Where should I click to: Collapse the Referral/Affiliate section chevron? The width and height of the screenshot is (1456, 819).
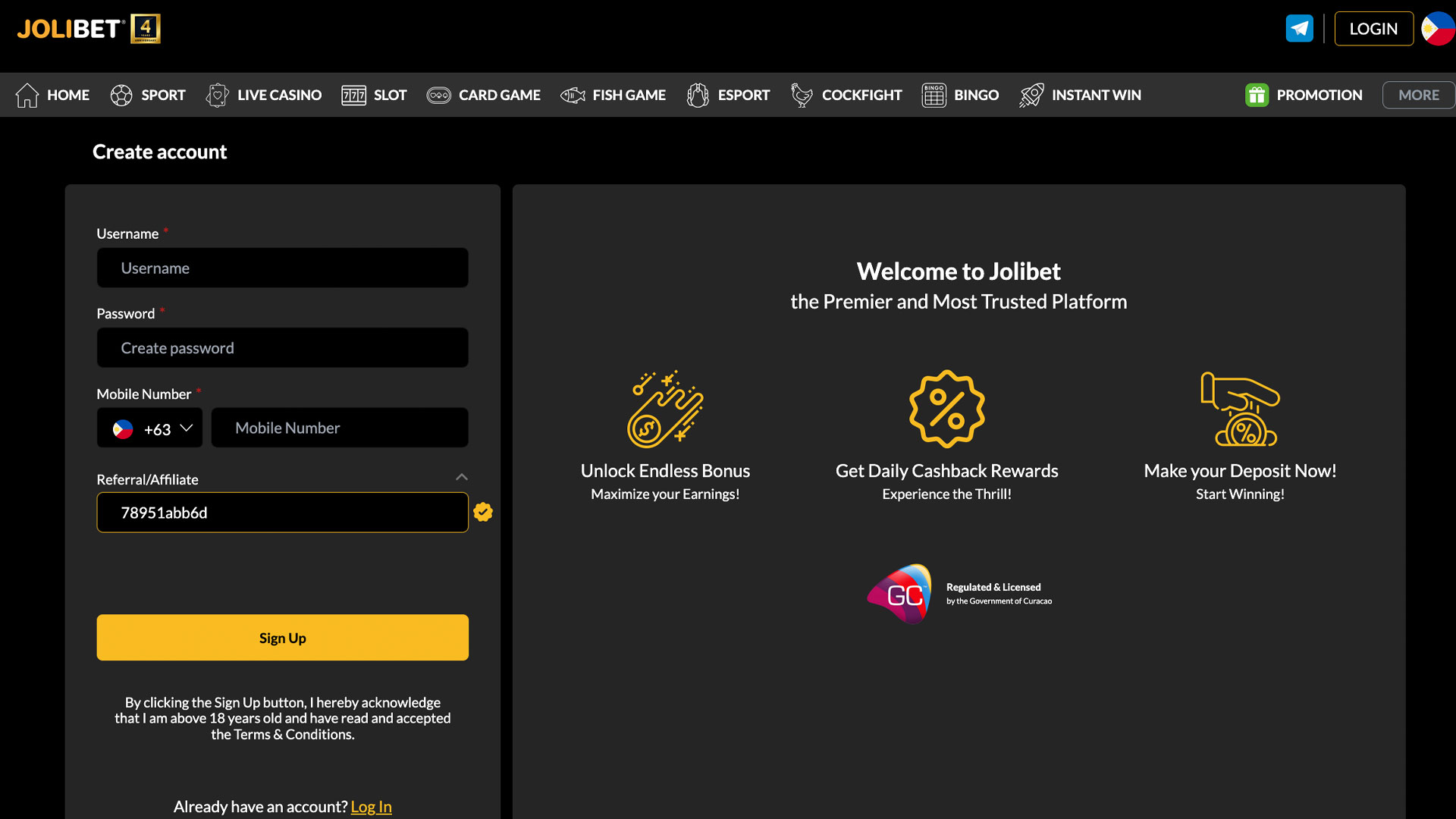point(462,477)
